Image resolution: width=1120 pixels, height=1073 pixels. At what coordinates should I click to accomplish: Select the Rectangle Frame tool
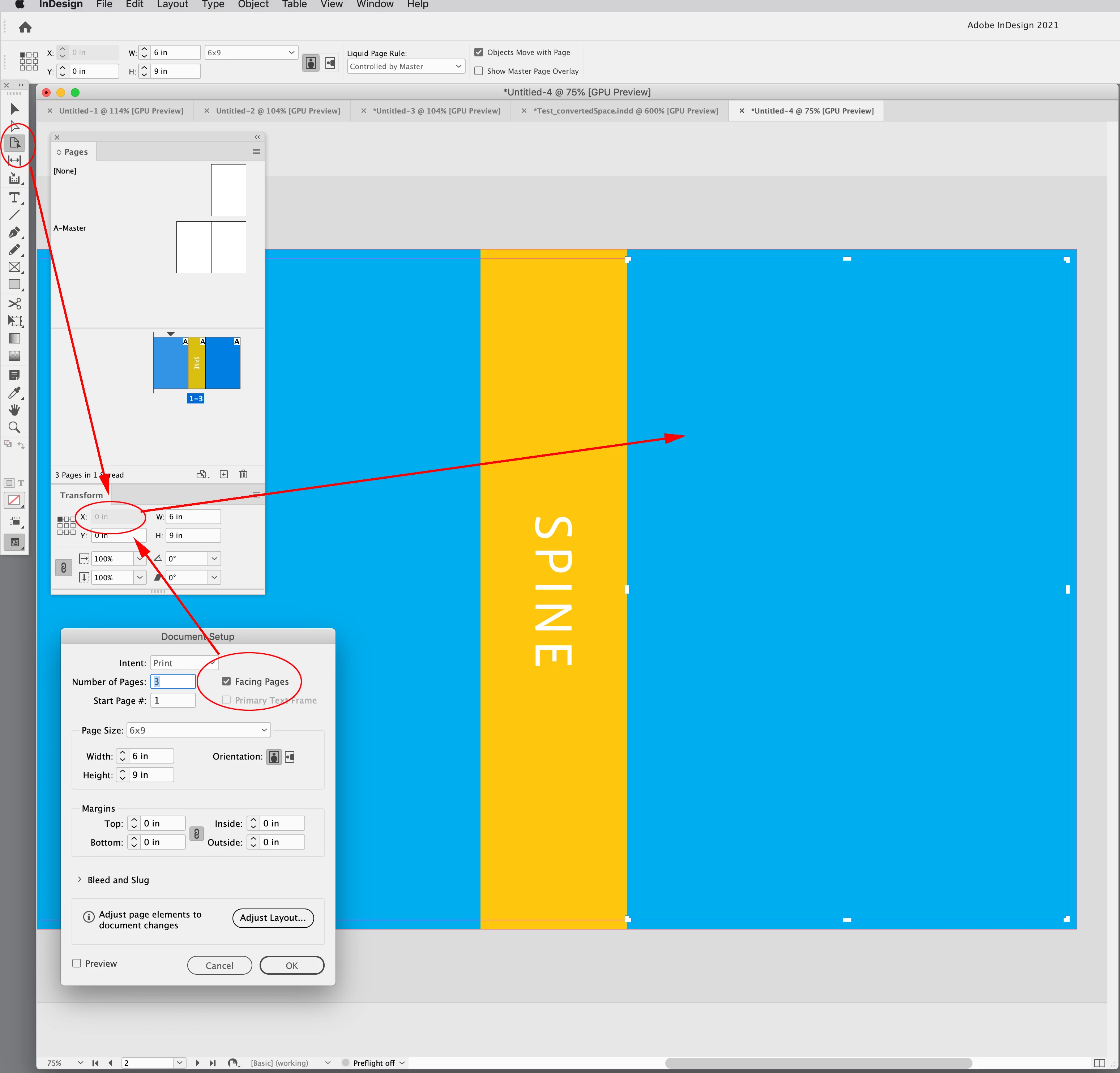point(14,267)
